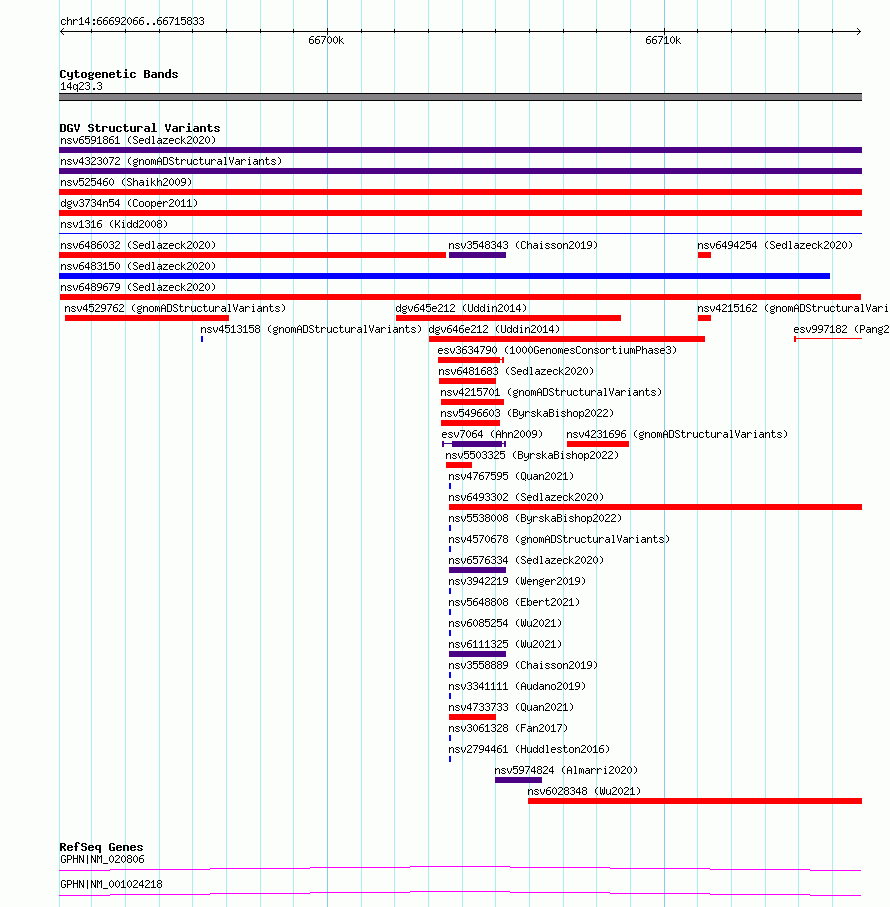Screen dimensions: 890x907
Task: Click the nsv4215701 gnomADStructuralVariants label
Action: 551,392
